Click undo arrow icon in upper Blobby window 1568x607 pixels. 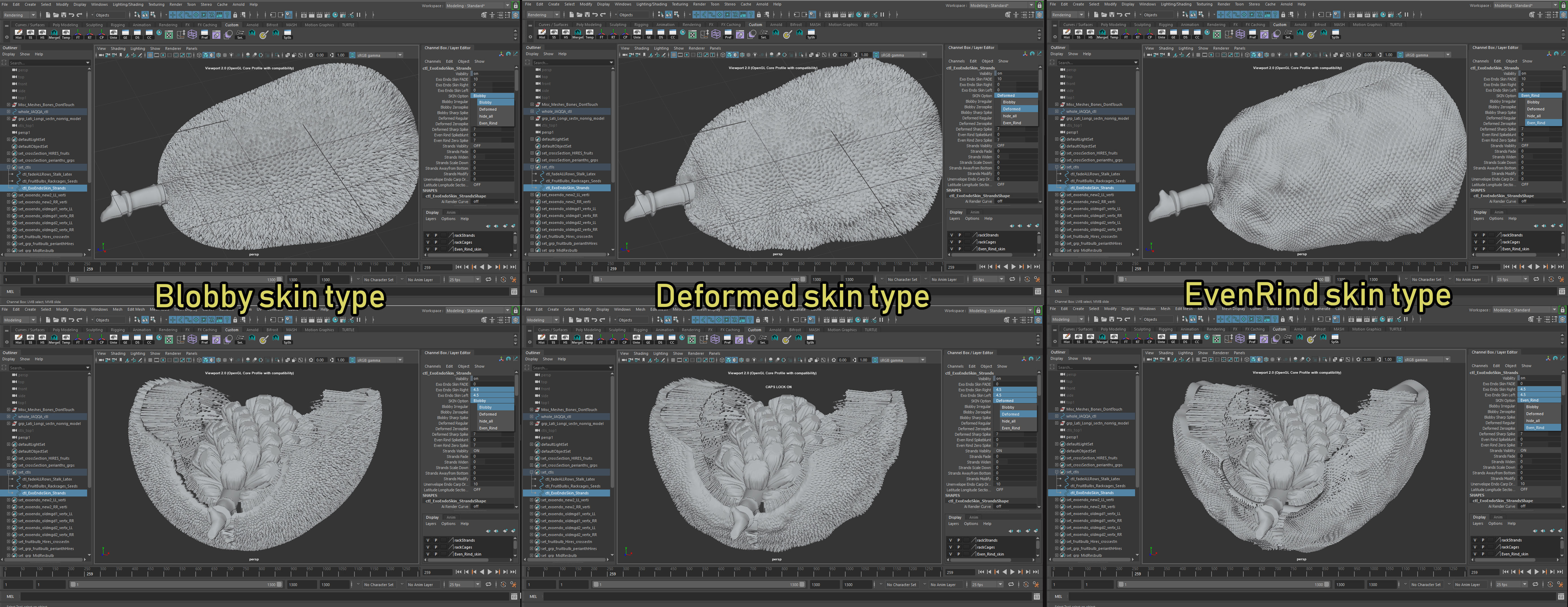pos(71,15)
